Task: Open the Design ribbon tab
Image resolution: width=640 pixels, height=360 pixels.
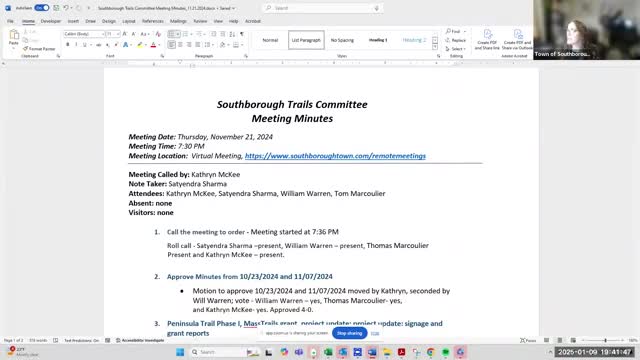Action: [109, 21]
